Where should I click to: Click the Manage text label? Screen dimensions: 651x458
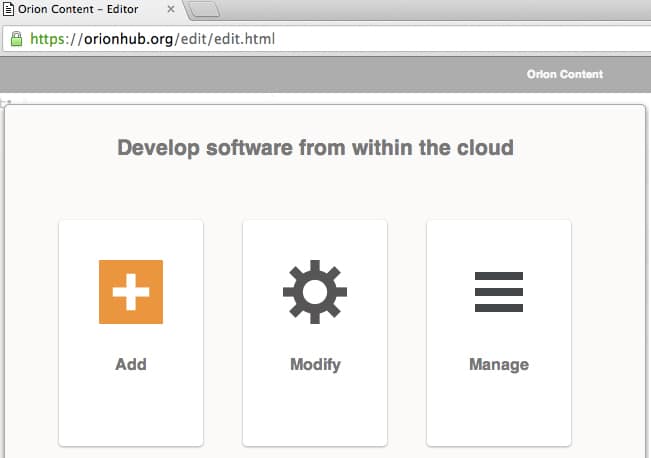point(499,364)
